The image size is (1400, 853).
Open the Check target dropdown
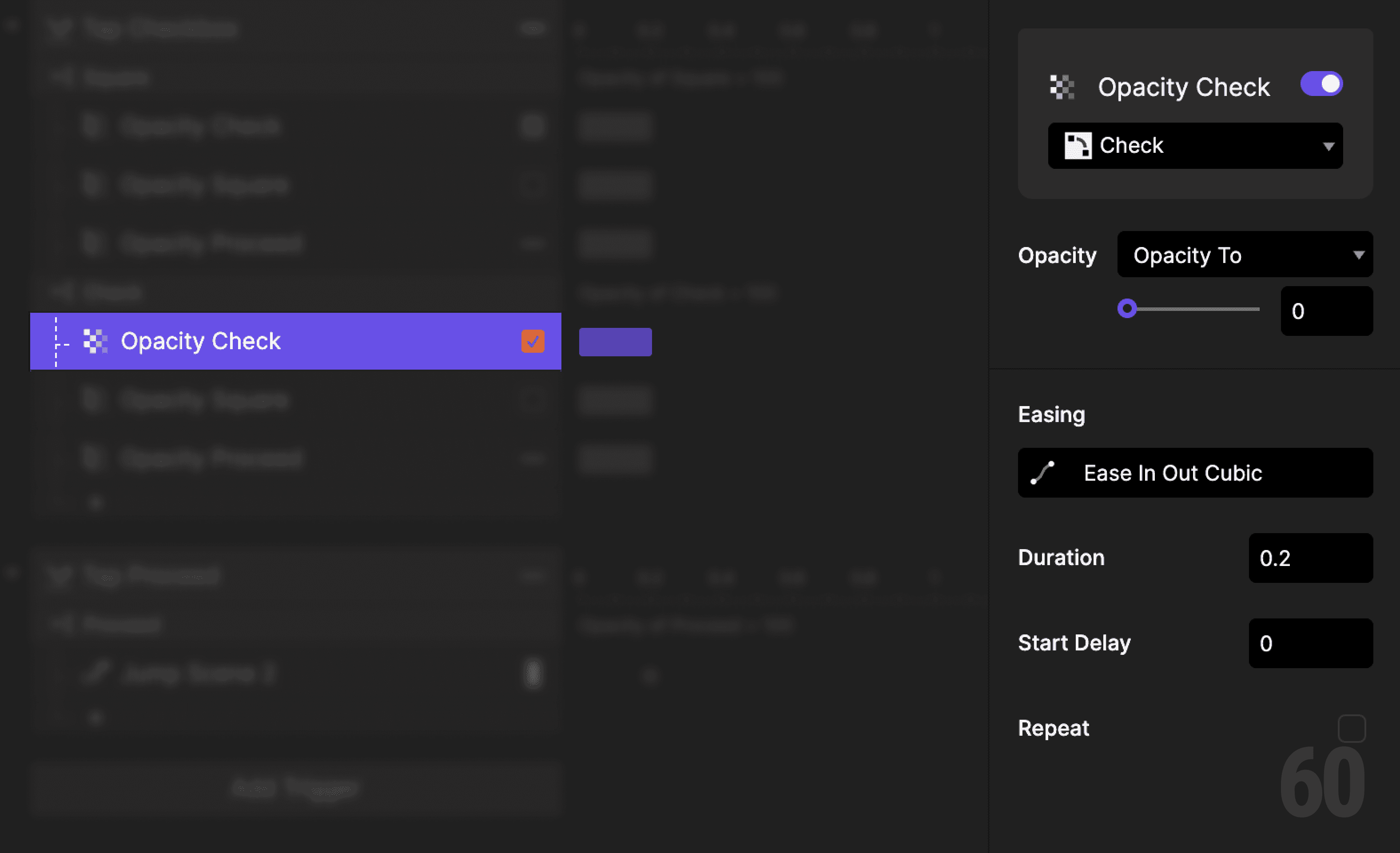click(x=1194, y=145)
